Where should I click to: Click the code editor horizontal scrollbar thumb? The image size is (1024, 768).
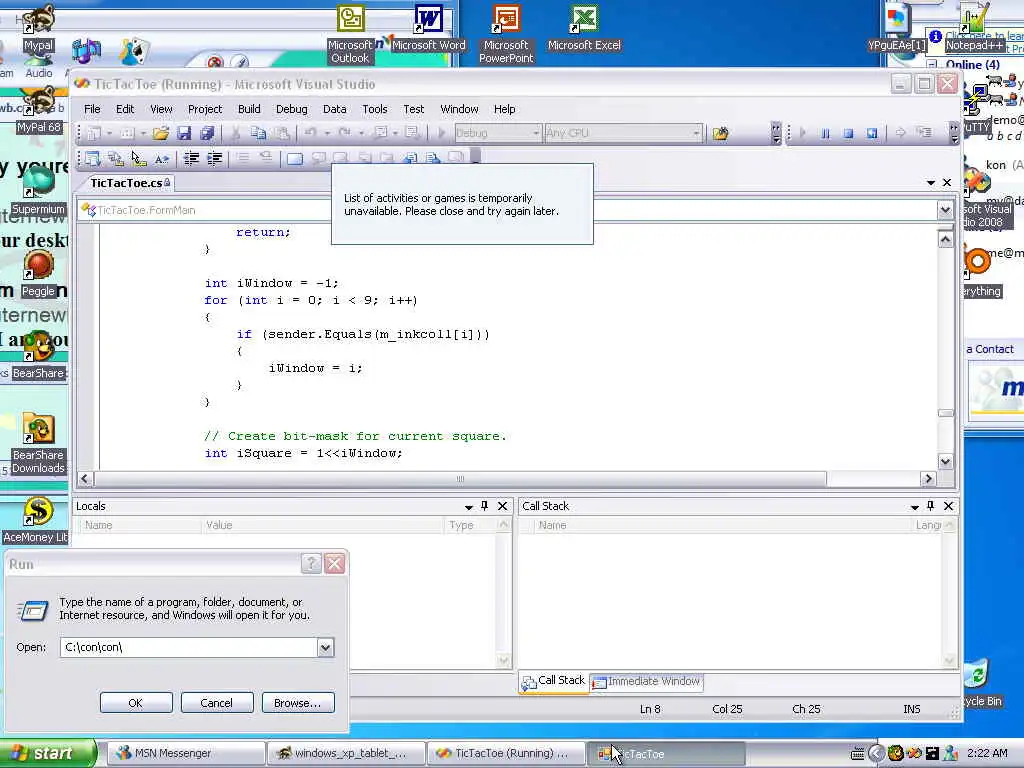[460, 479]
